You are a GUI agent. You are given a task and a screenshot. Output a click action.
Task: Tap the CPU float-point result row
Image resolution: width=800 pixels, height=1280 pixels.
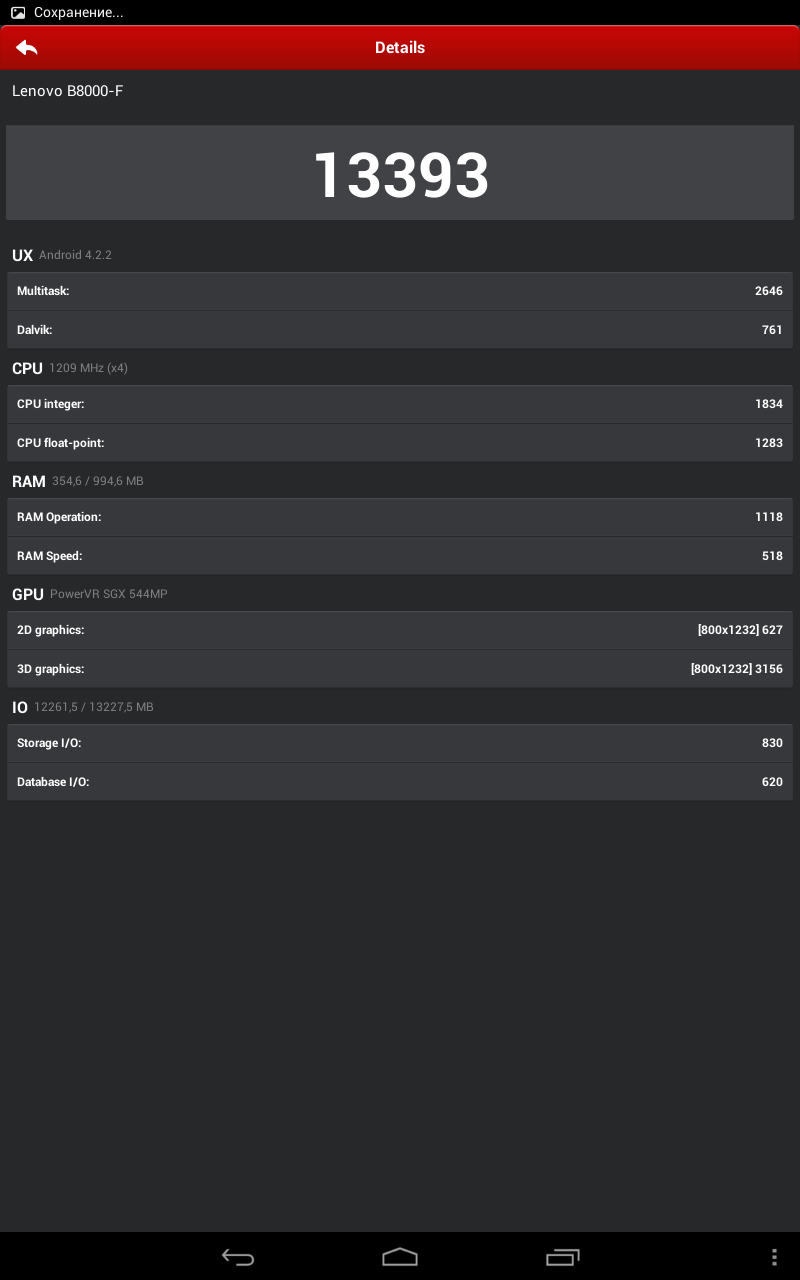[x=400, y=442]
